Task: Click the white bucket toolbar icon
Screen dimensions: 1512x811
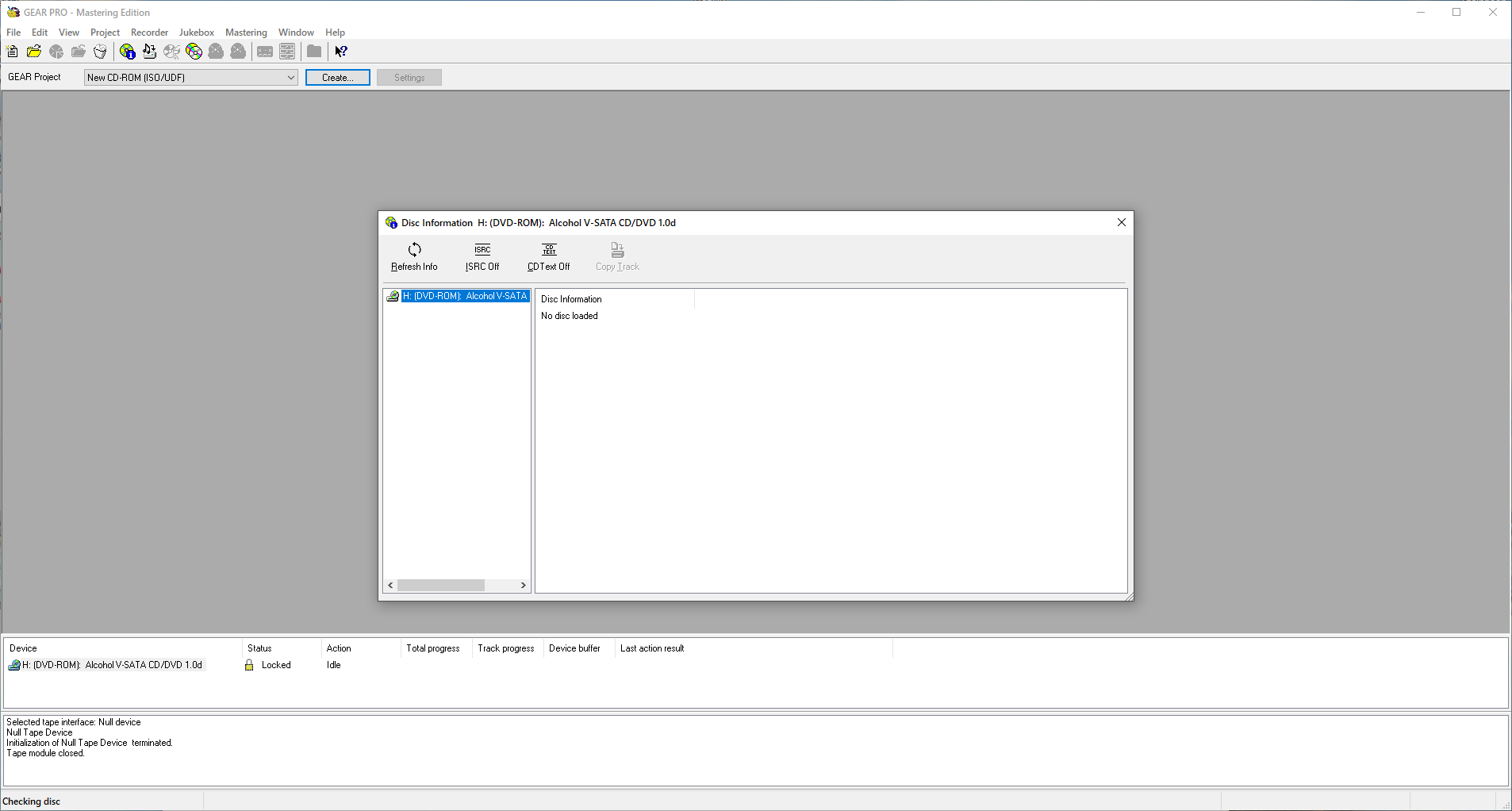Action: tap(100, 52)
